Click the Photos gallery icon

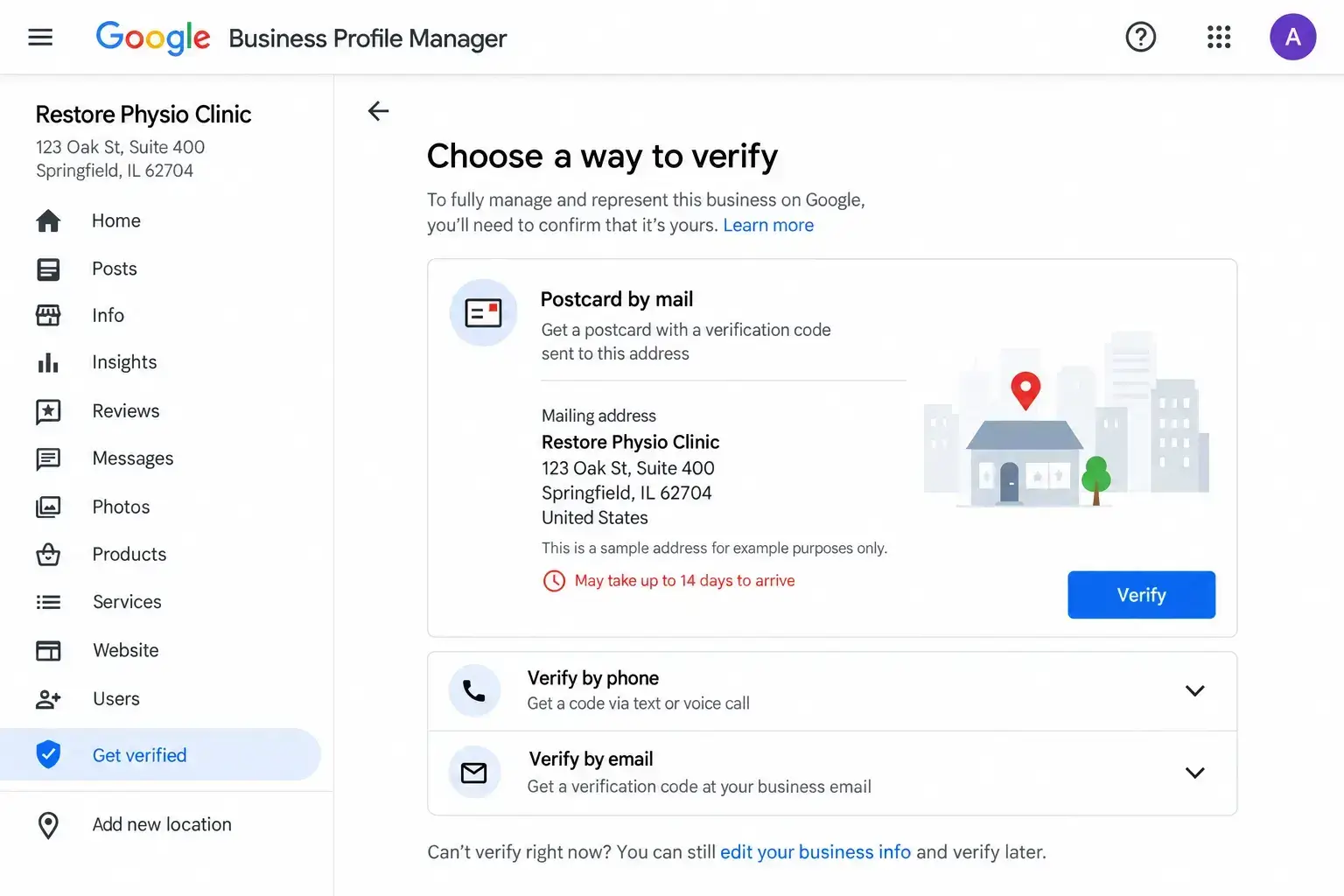[48, 507]
